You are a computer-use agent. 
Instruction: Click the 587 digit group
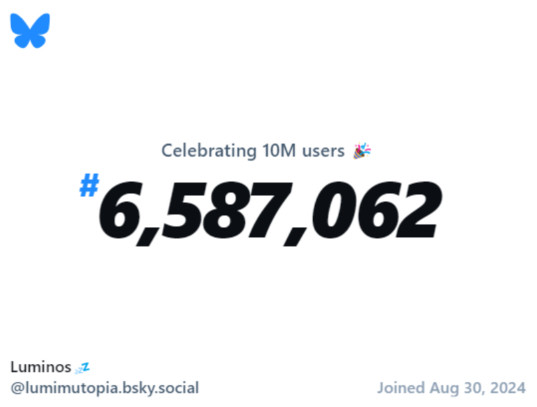point(227,210)
